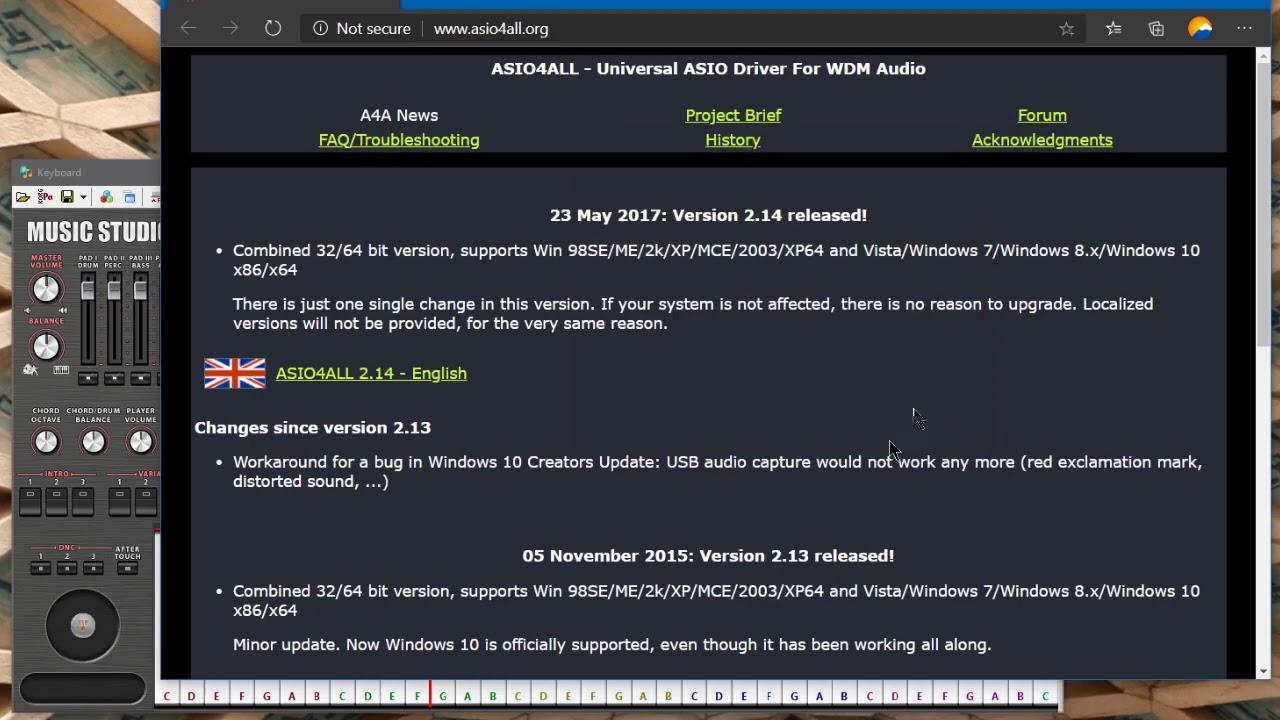Click the ribbon strip below the joystick

tap(83, 688)
